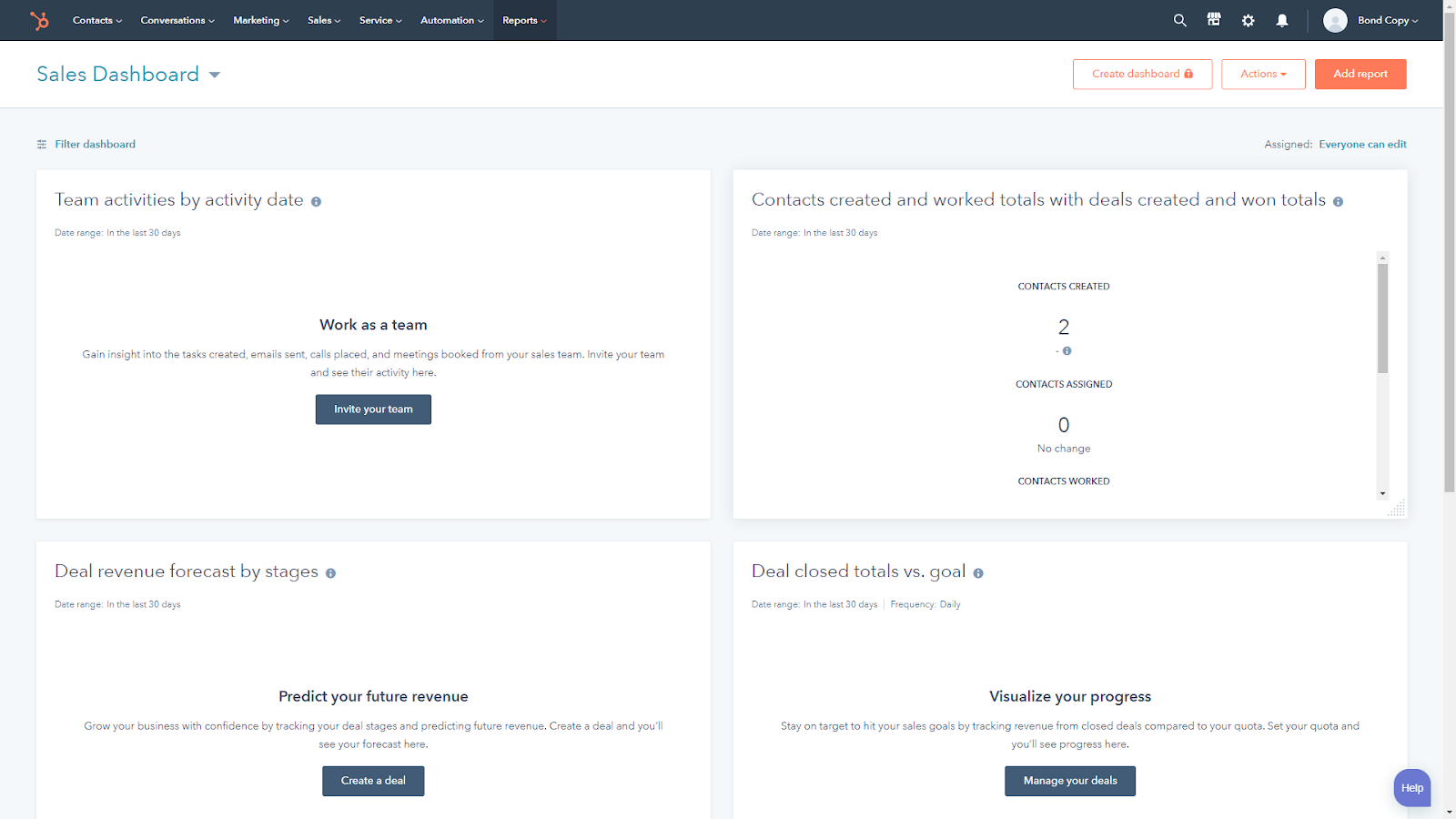Click the Invite your team button
The image size is (1456, 819).
pos(373,409)
